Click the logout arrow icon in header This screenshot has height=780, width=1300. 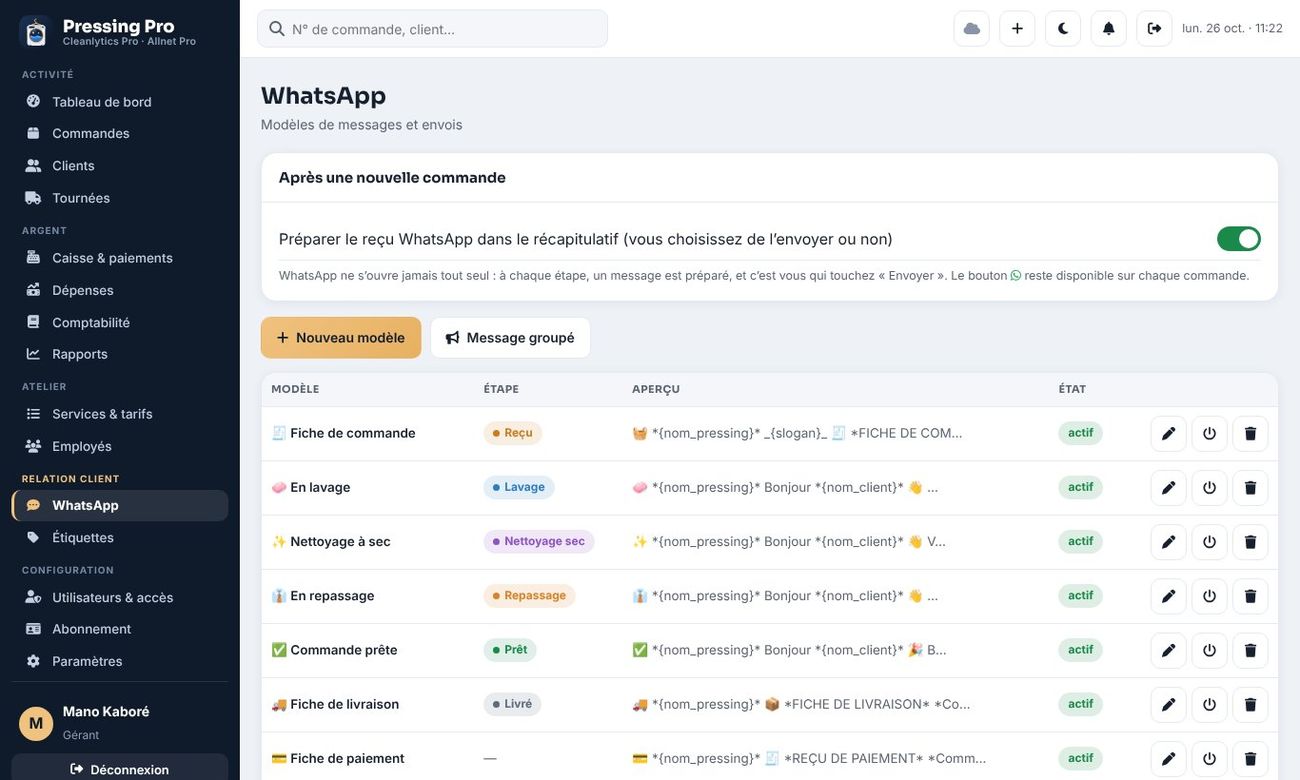[x=1154, y=28]
